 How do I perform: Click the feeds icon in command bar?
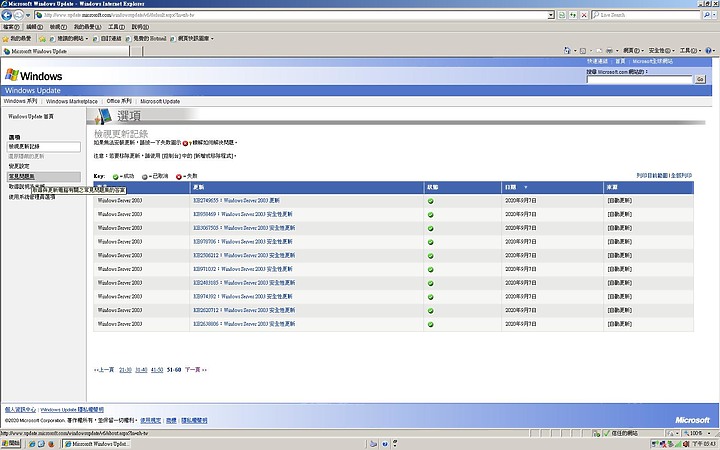click(583, 51)
